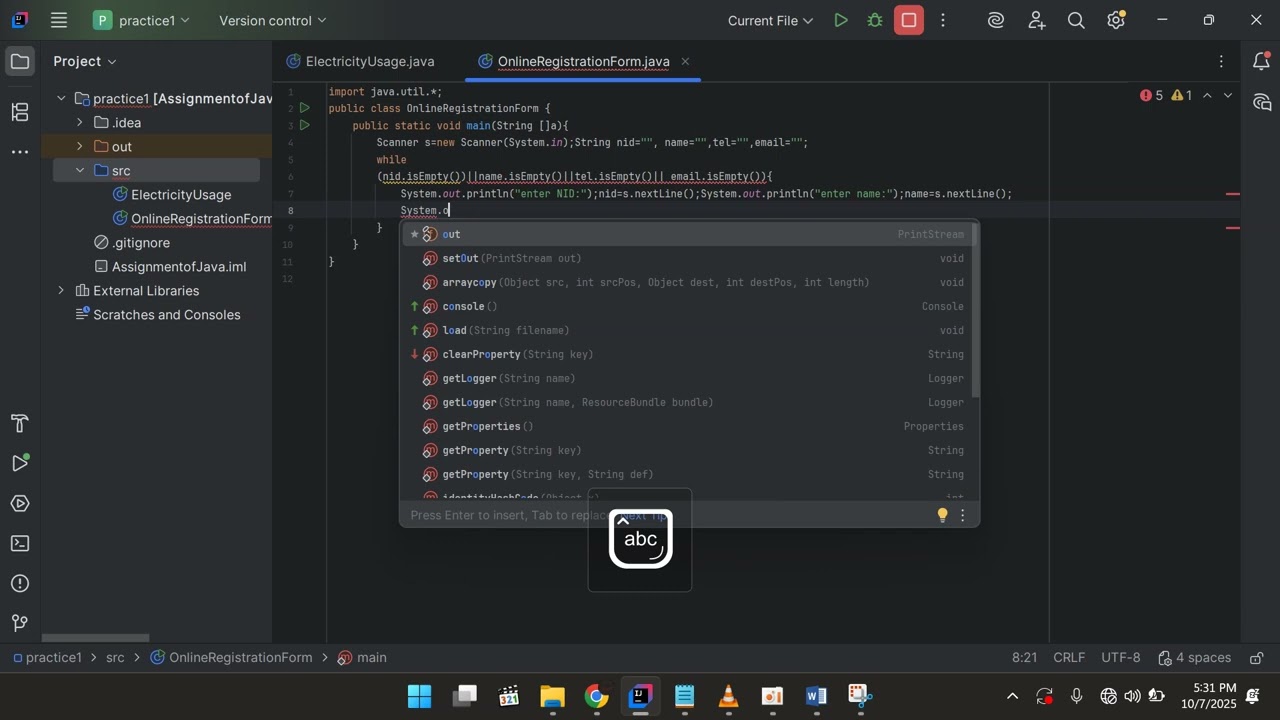
Task: Click run gutter arrow beside class declaration
Action: click(305, 108)
